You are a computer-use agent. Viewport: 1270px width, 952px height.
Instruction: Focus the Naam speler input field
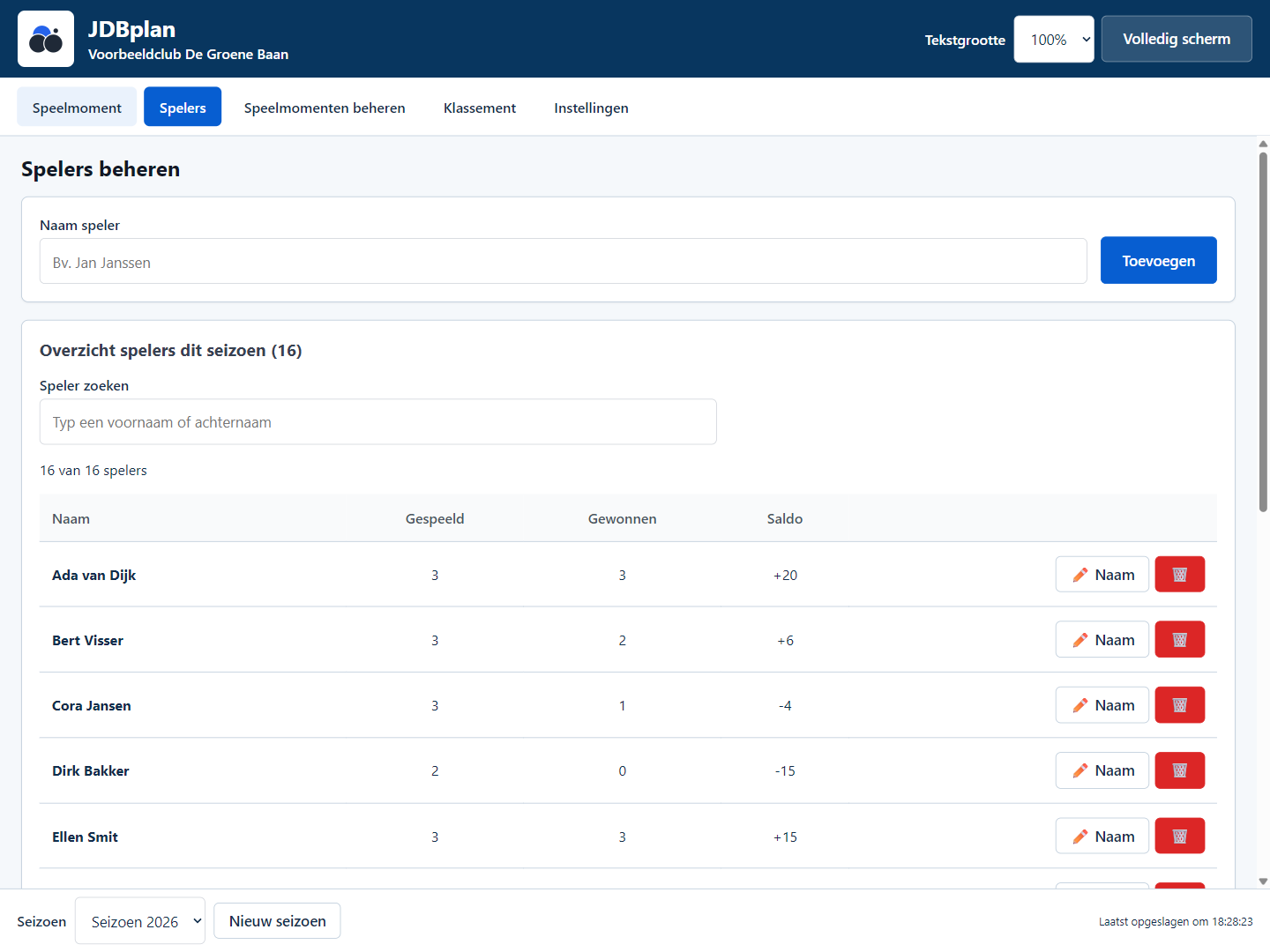coord(563,262)
